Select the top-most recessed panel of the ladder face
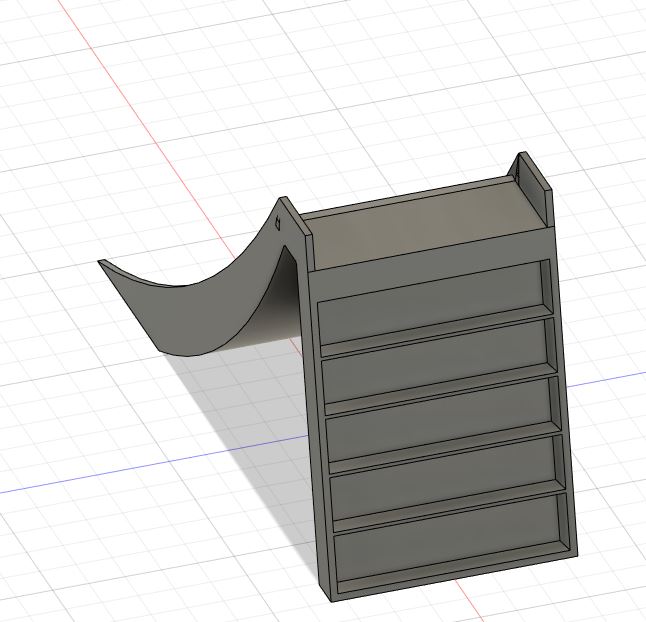Image resolution: width=646 pixels, height=622 pixels. tap(432, 303)
